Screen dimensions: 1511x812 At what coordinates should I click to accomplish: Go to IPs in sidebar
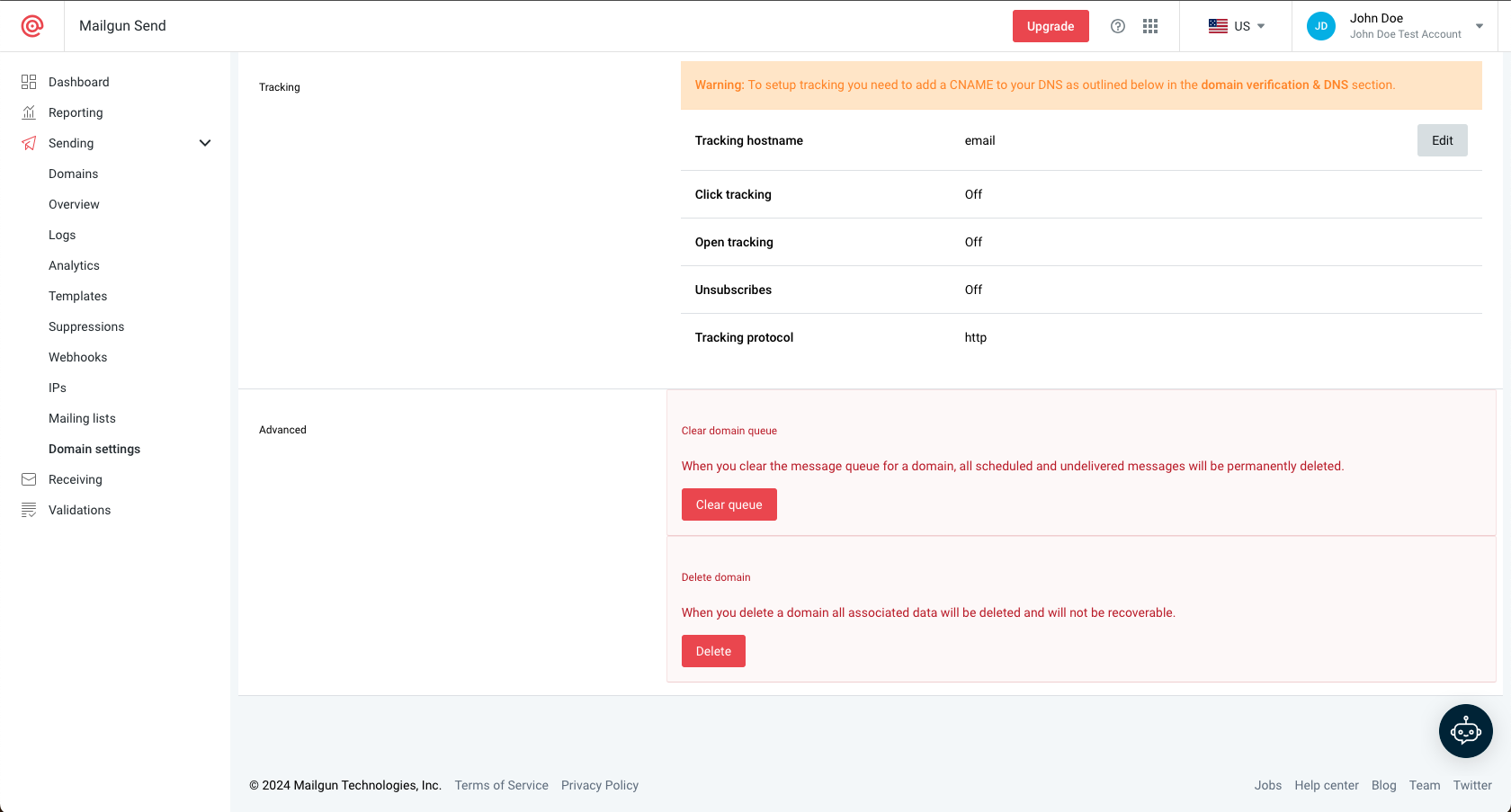[x=58, y=388]
